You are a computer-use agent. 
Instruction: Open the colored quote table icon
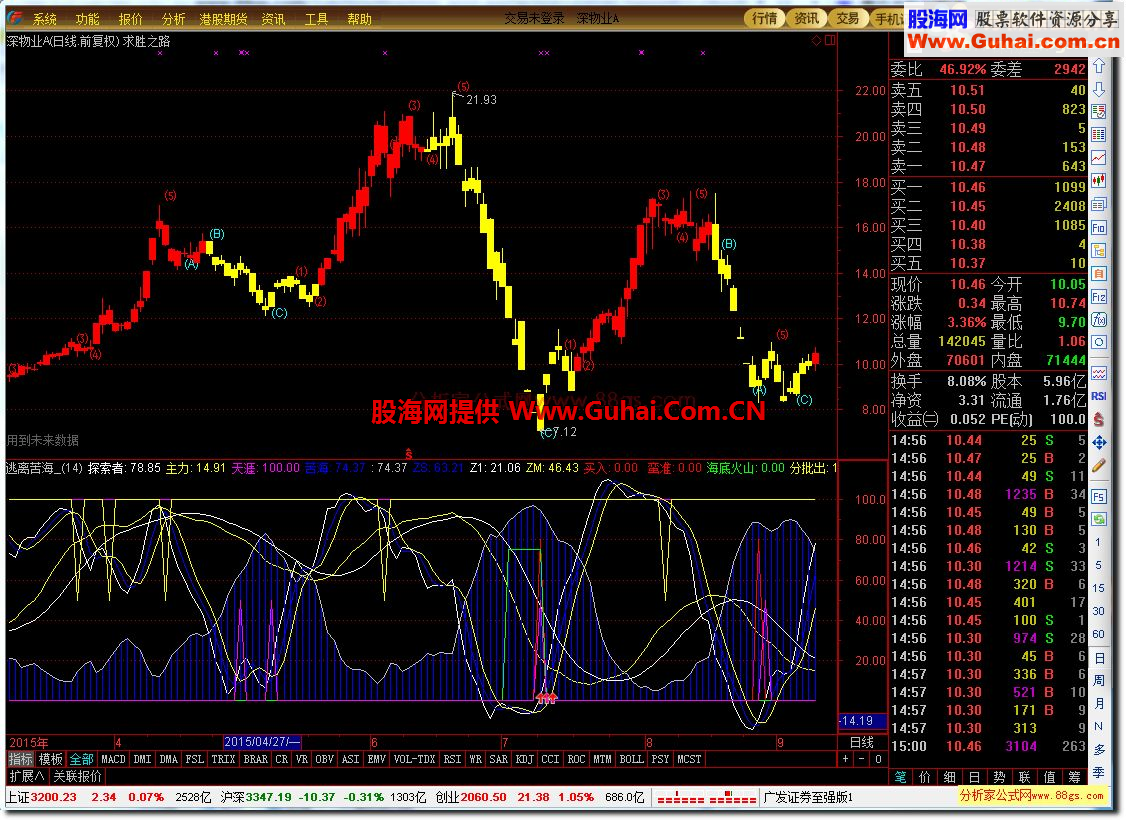(1099, 134)
